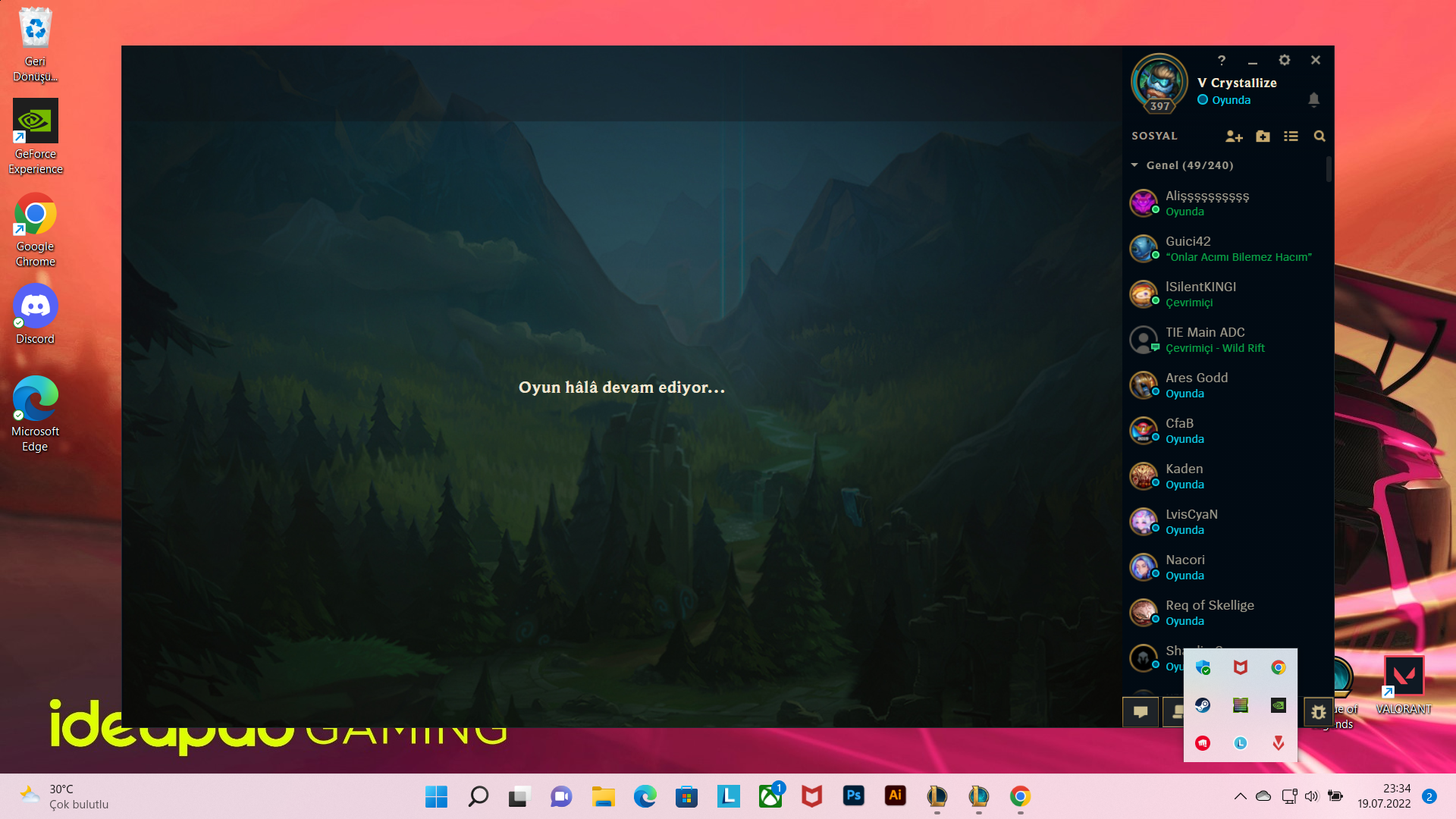Open League client settings gear

tap(1284, 60)
